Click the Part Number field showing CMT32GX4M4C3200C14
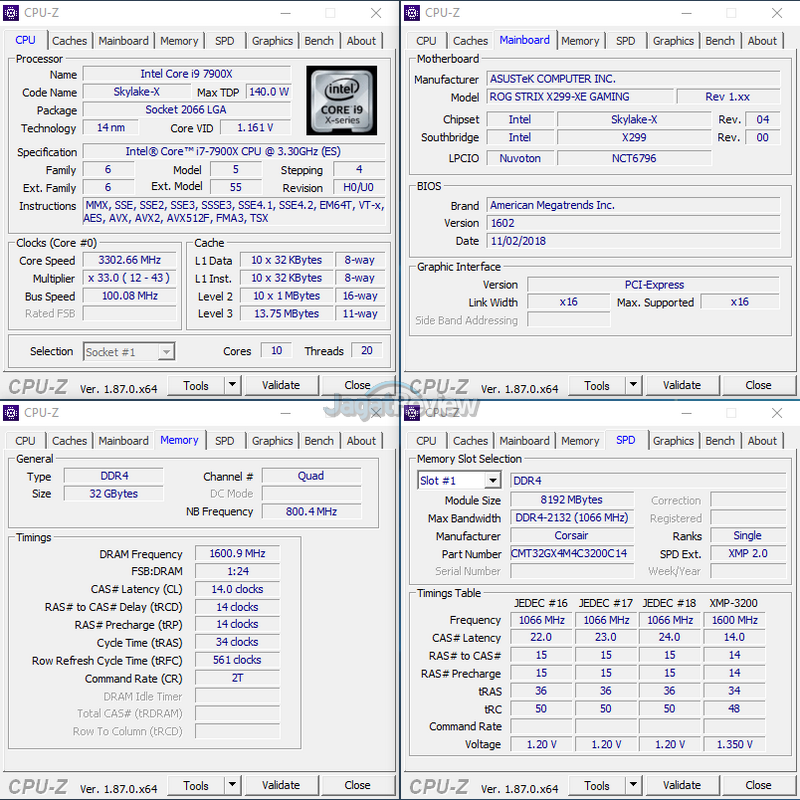The image size is (800, 800). (570, 554)
